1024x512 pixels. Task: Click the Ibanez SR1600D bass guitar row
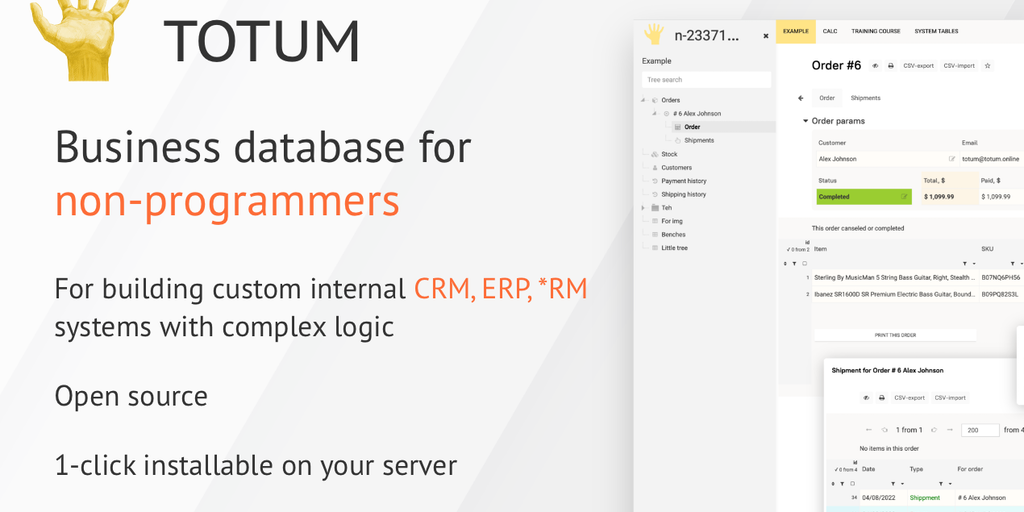tap(895, 295)
